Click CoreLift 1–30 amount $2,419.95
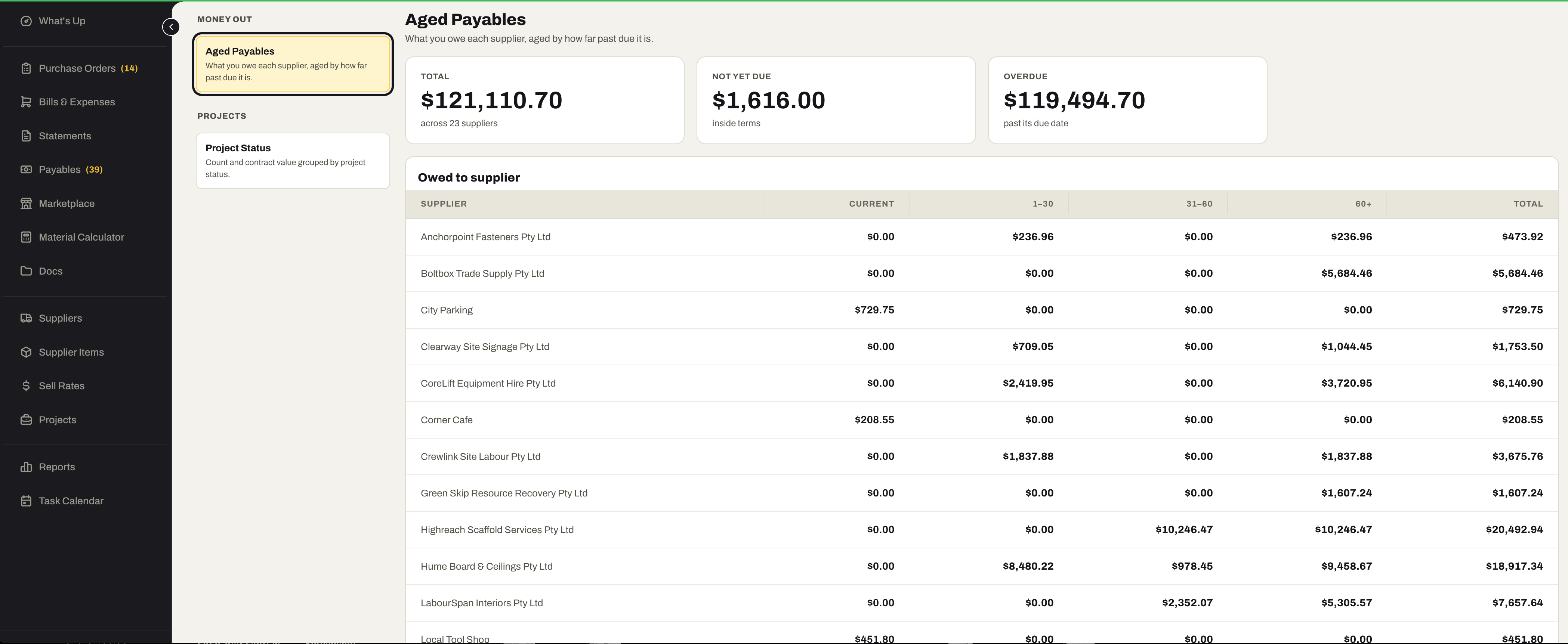Image resolution: width=1568 pixels, height=644 pixels. [1028, 383]
